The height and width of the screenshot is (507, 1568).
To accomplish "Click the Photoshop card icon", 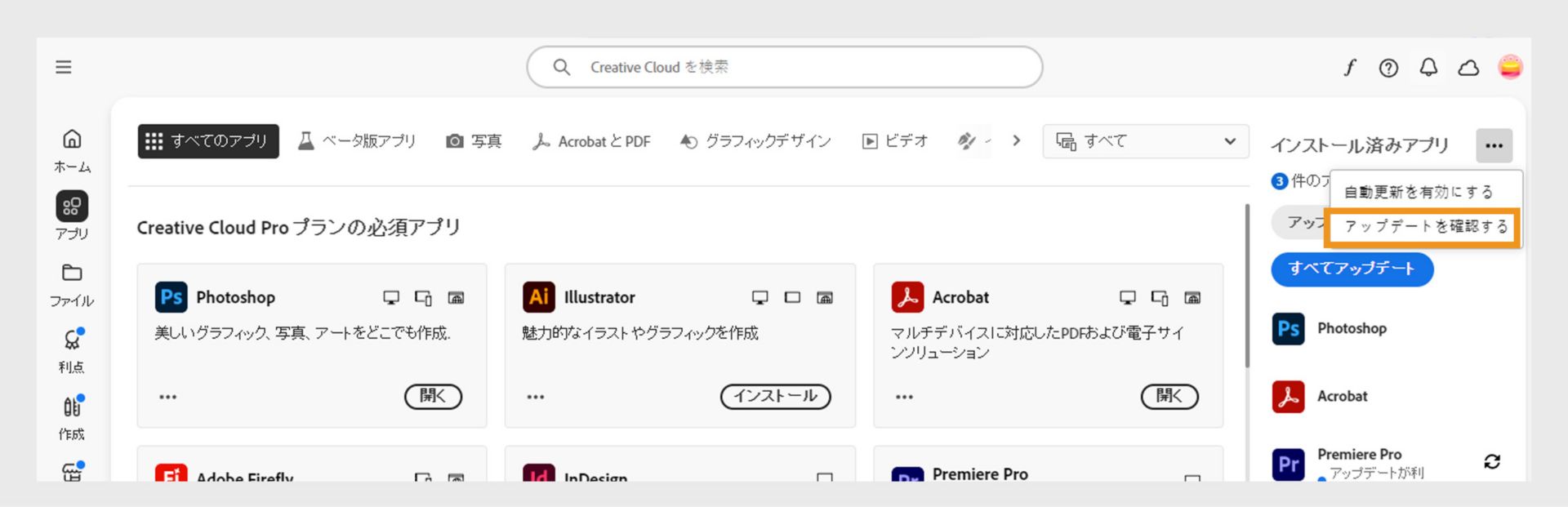I will pos(171,297).
